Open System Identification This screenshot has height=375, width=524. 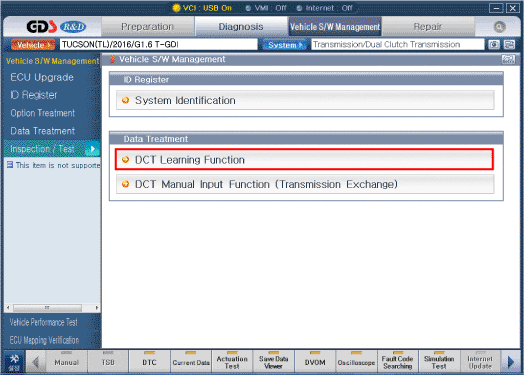(305, 100)
